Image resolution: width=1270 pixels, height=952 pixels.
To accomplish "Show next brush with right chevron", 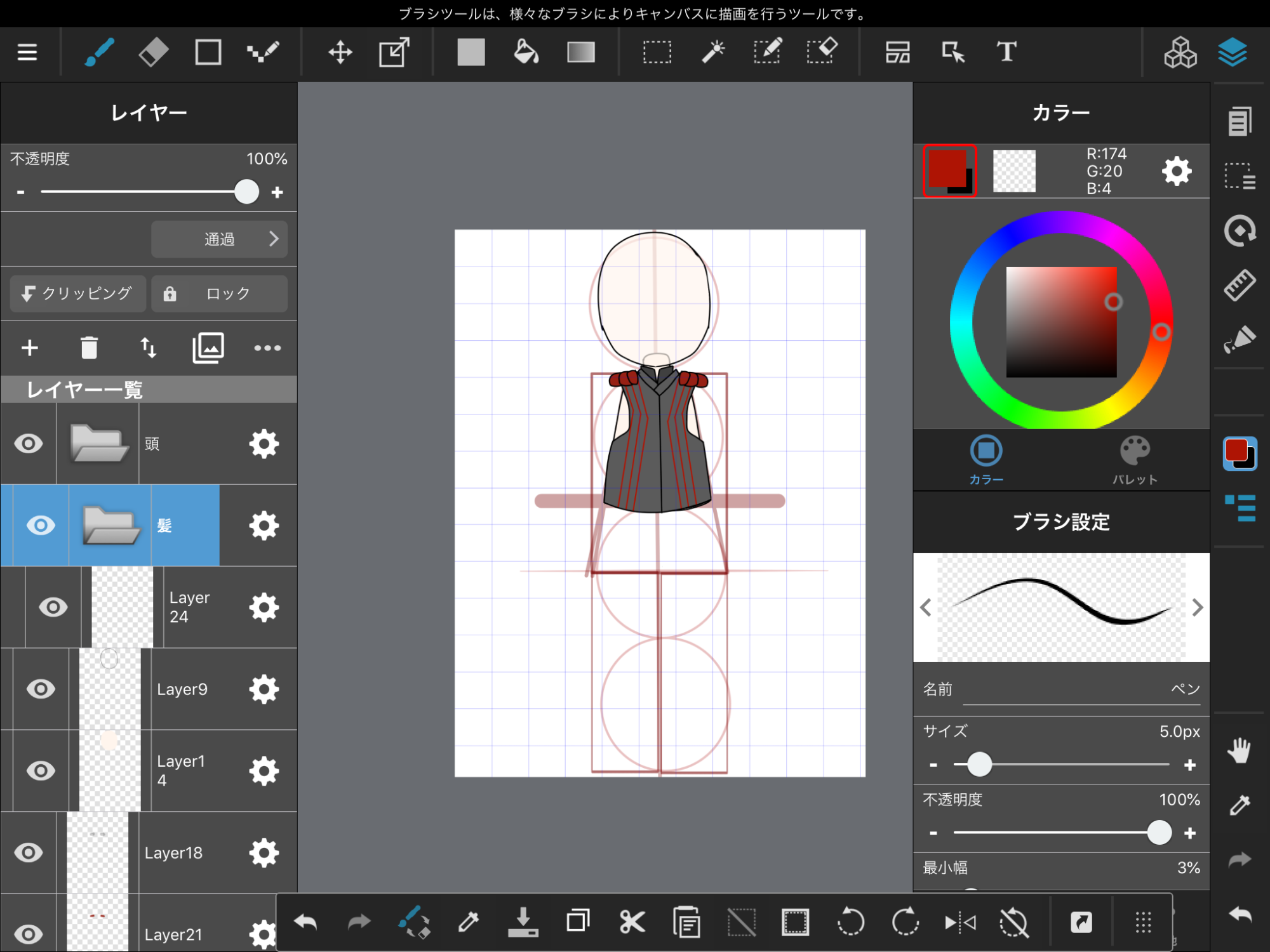I will (1197, 607).
